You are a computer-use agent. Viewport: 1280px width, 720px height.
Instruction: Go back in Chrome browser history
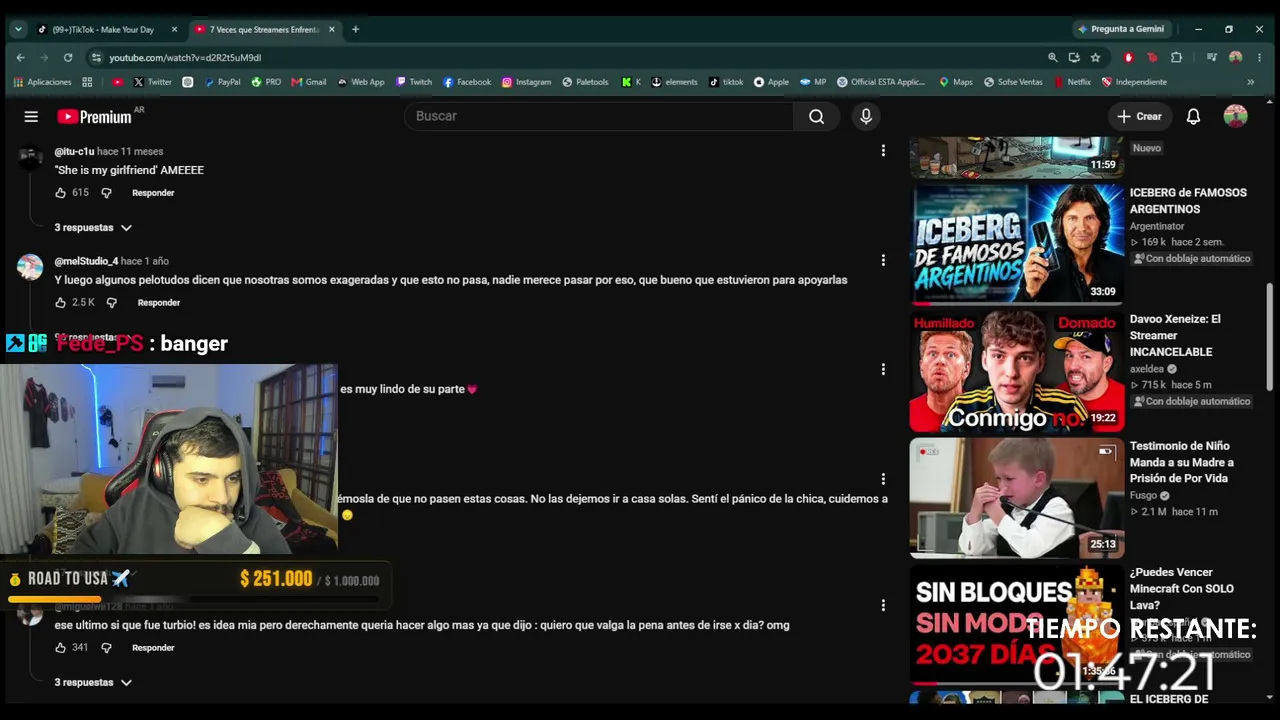click(x=20, y=58)
